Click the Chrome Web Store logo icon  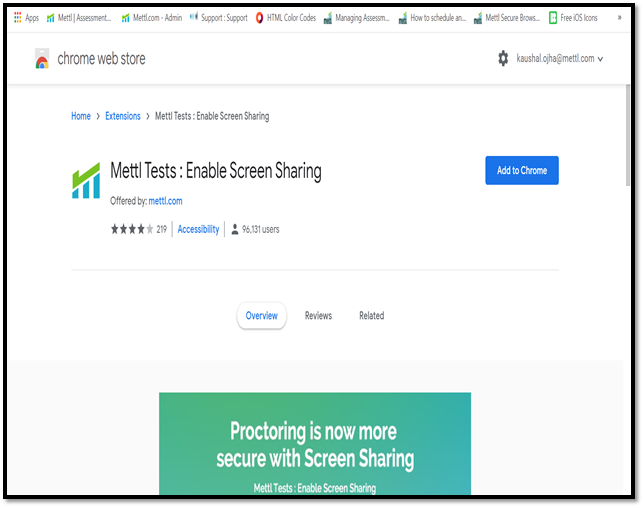tap(42, 58)
